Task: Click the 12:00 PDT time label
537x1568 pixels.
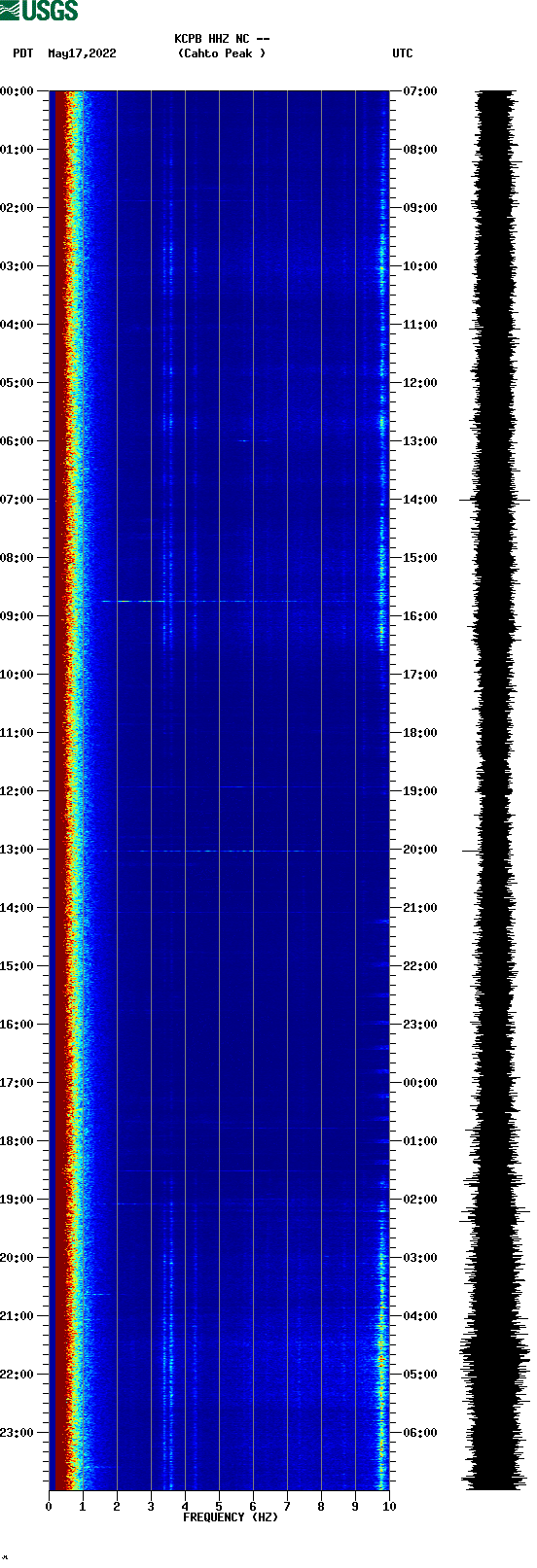Action: click(x=18, y=791)
